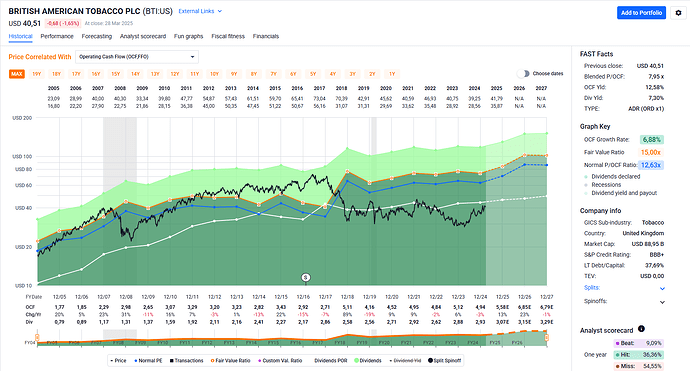Switch to the Historical tab

(20, 37)
